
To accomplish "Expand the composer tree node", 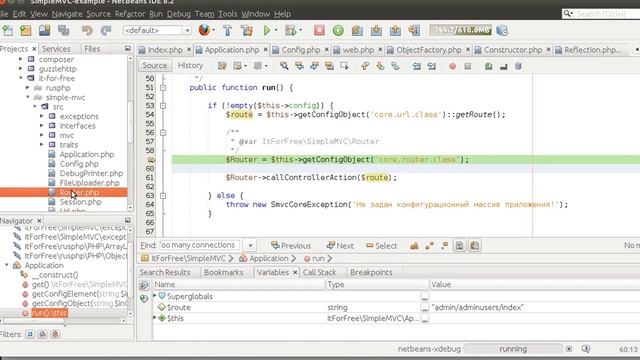I will 21,59.
